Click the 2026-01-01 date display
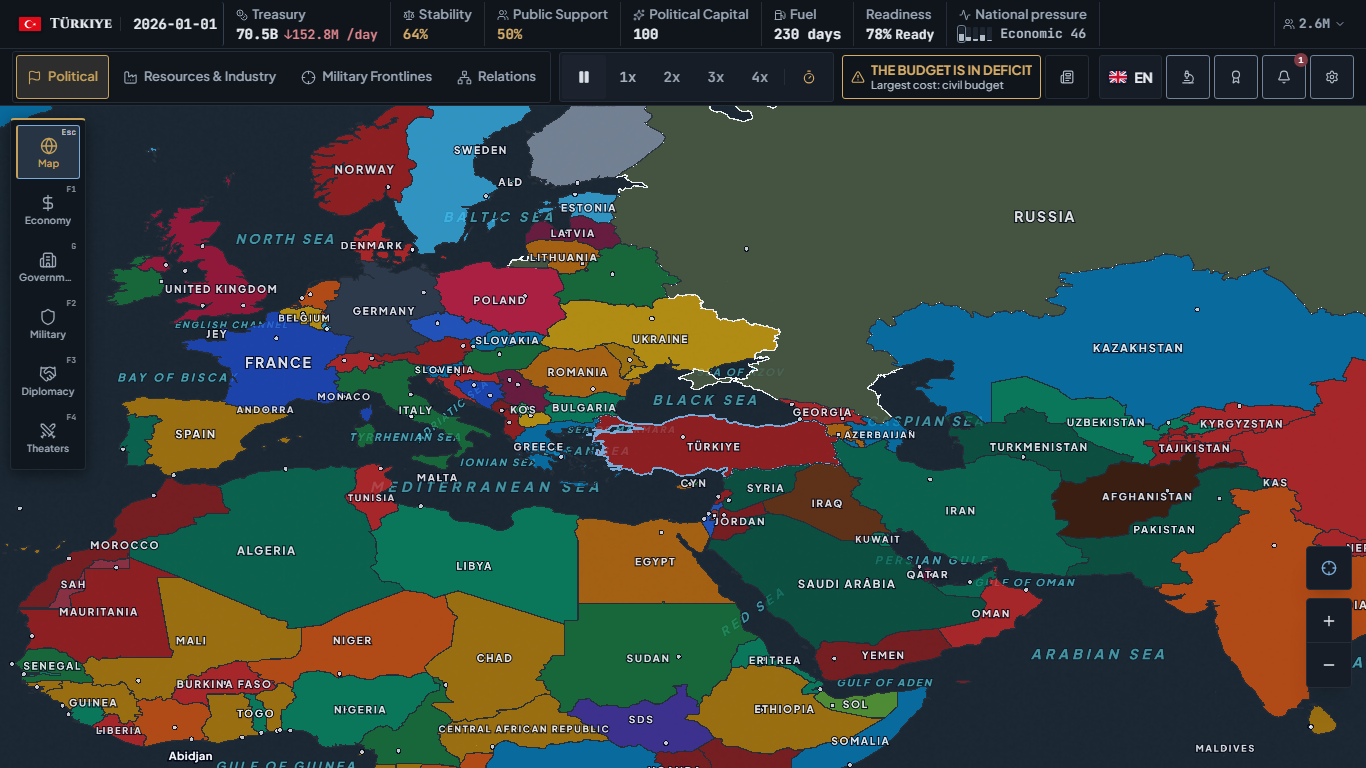The image size is (1366, 768). (x=175, y=24)
